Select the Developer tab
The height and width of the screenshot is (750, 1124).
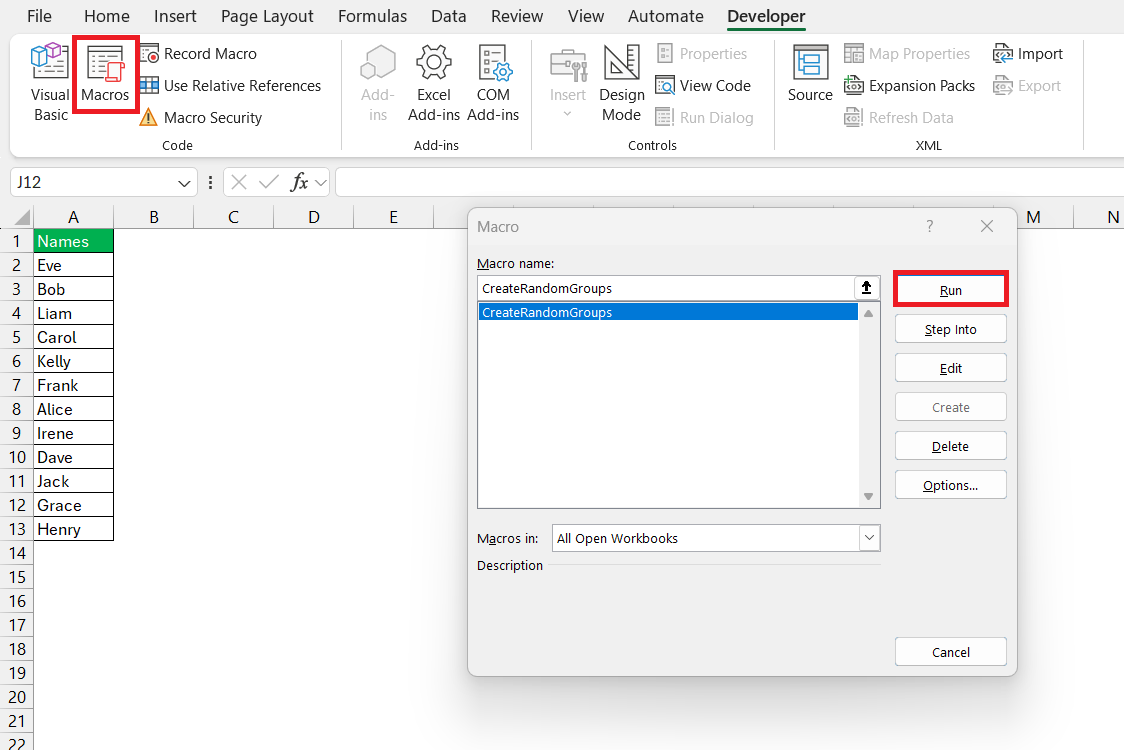(x=766, y=16)
